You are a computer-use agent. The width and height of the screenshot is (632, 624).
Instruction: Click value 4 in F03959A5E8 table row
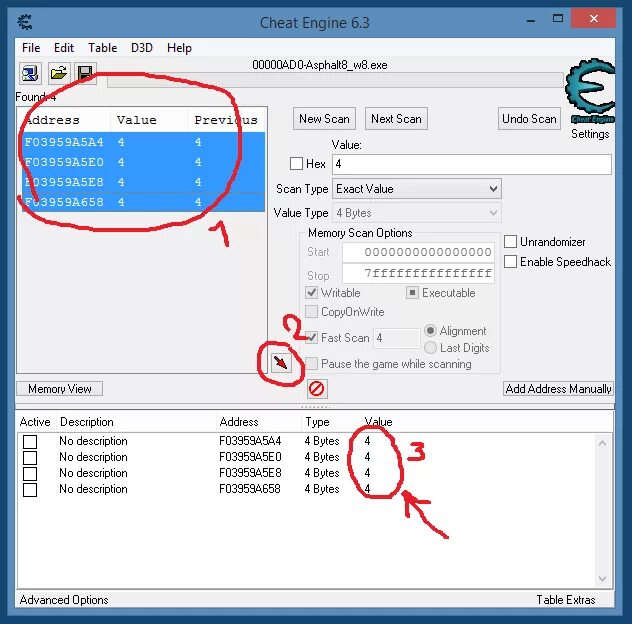point(367,473)
